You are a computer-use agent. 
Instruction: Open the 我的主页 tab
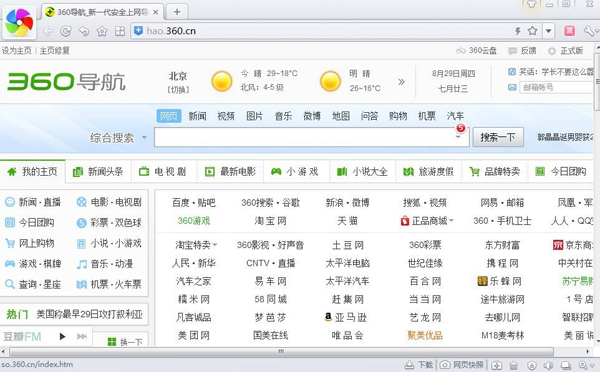[33, 171]
